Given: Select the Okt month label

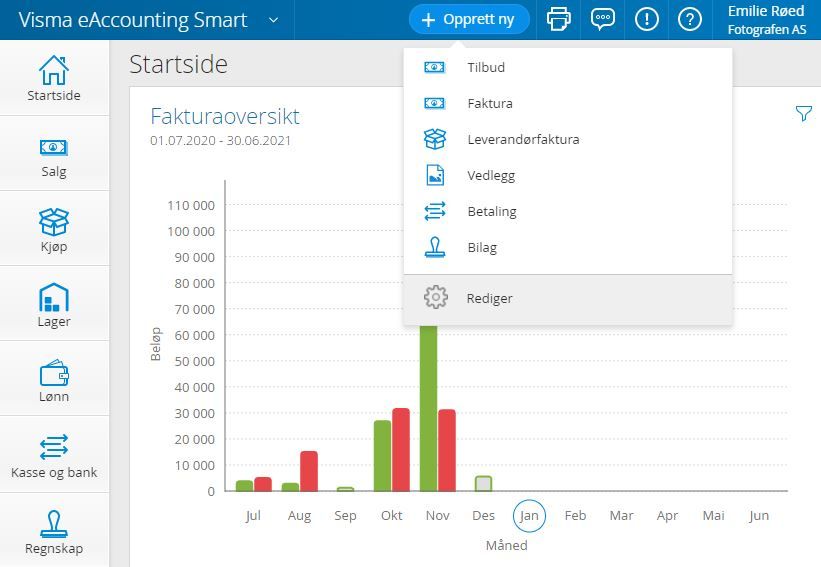Looking at the screenshot, I should [x=391, y=516].
